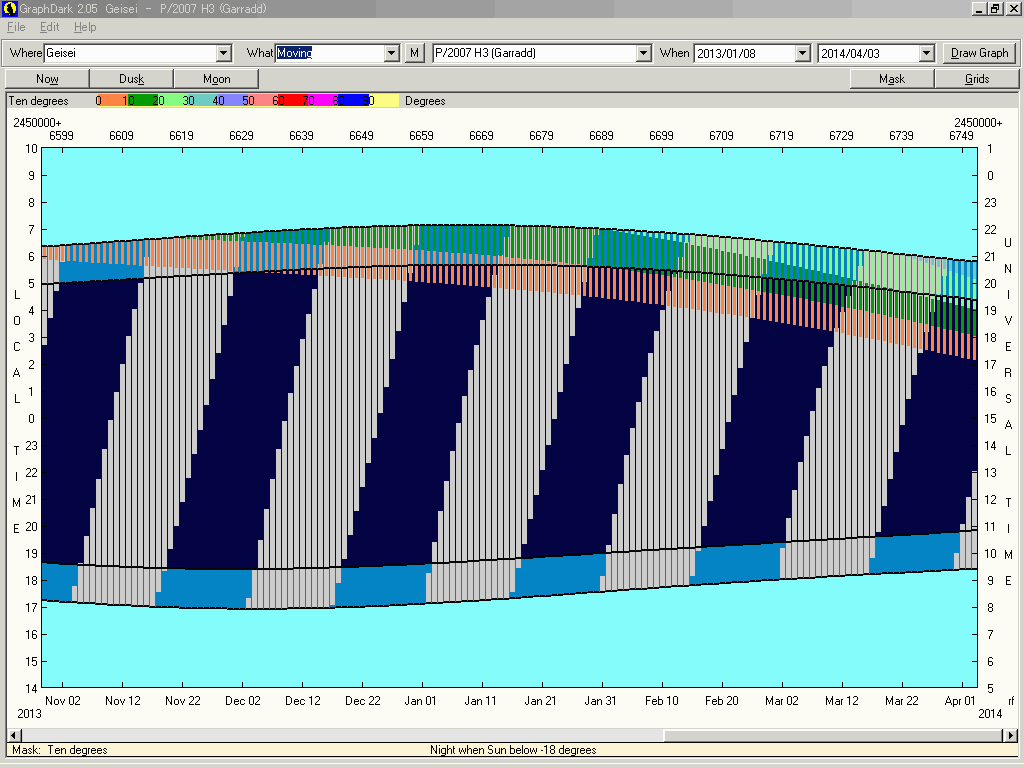Click the "Mar 22" date axis label

902,701
